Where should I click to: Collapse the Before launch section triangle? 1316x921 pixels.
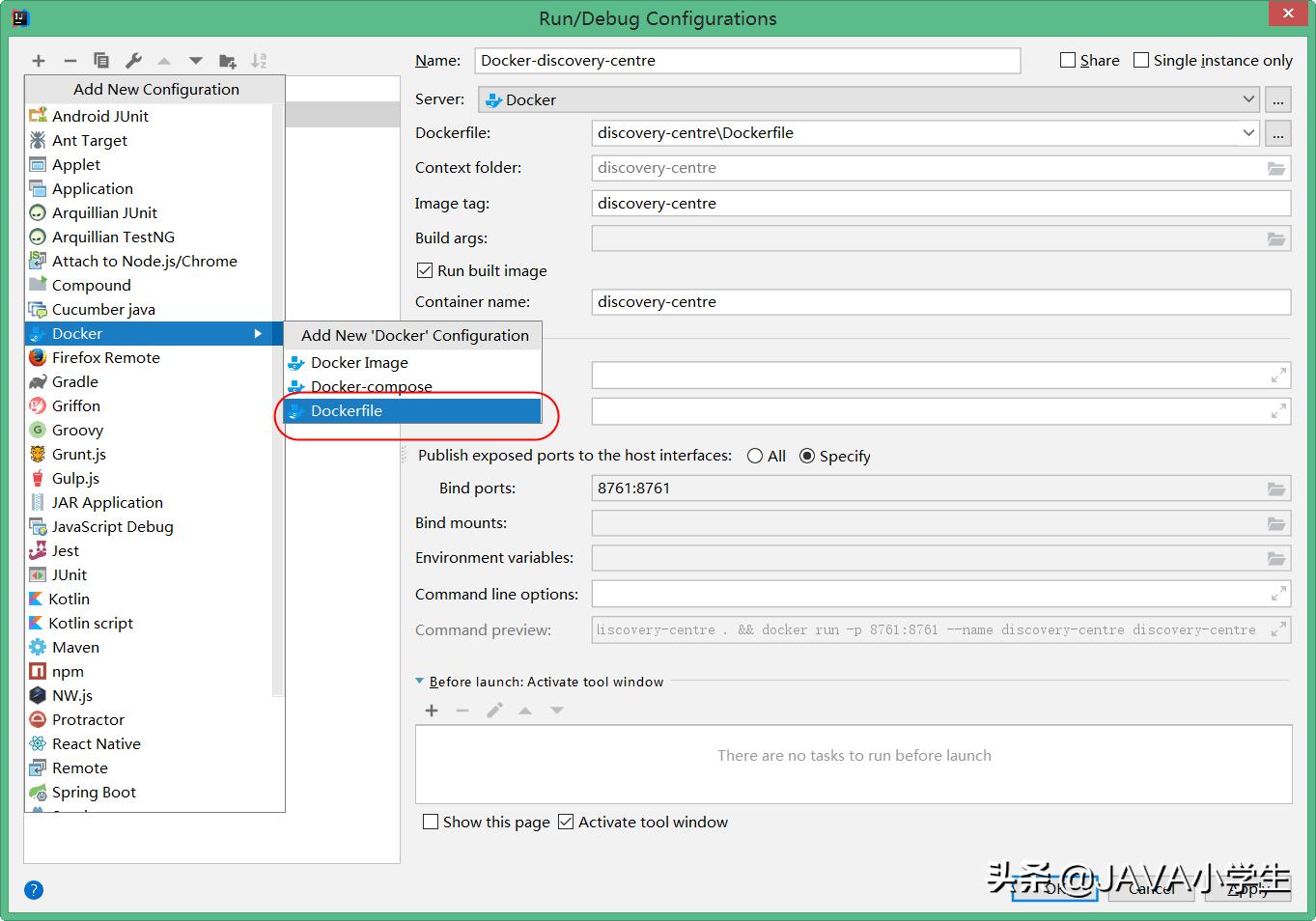420,682
